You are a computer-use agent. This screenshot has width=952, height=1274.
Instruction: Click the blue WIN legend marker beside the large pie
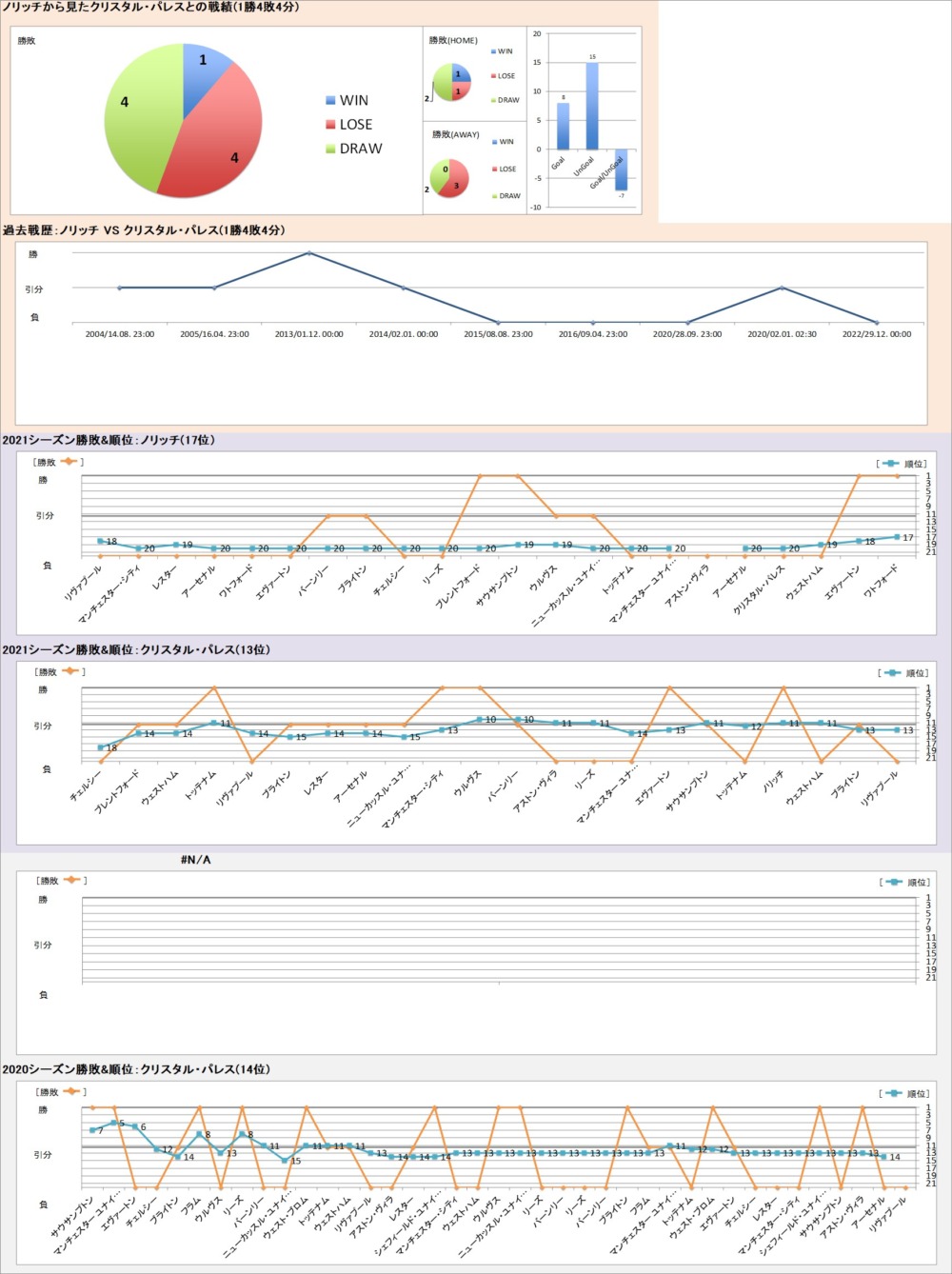click(x=330, y=100)
